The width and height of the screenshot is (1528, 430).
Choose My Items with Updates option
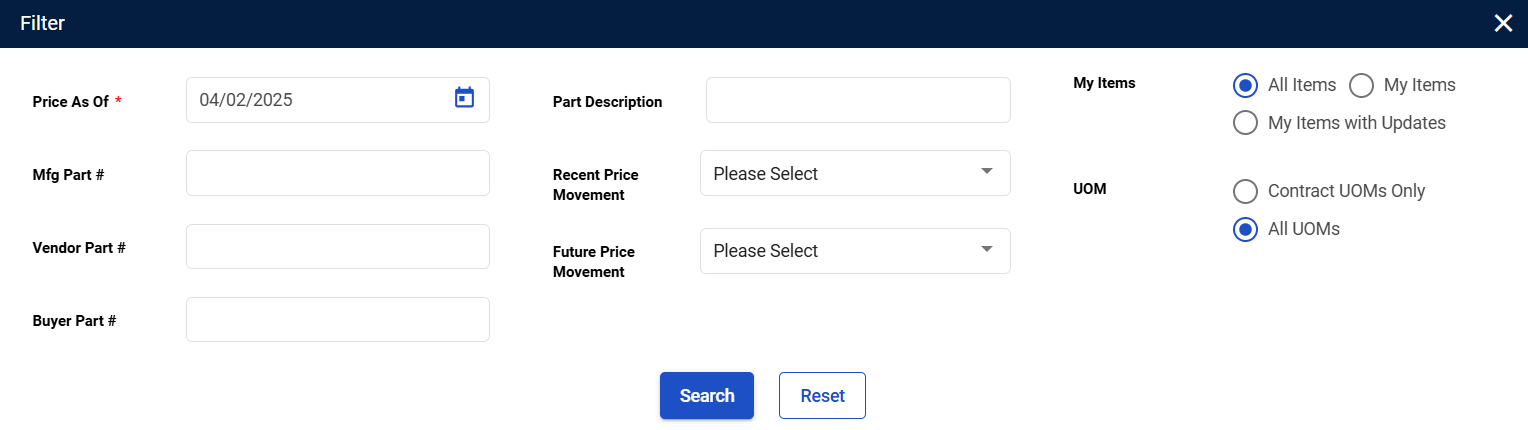tap(1245, 124)
